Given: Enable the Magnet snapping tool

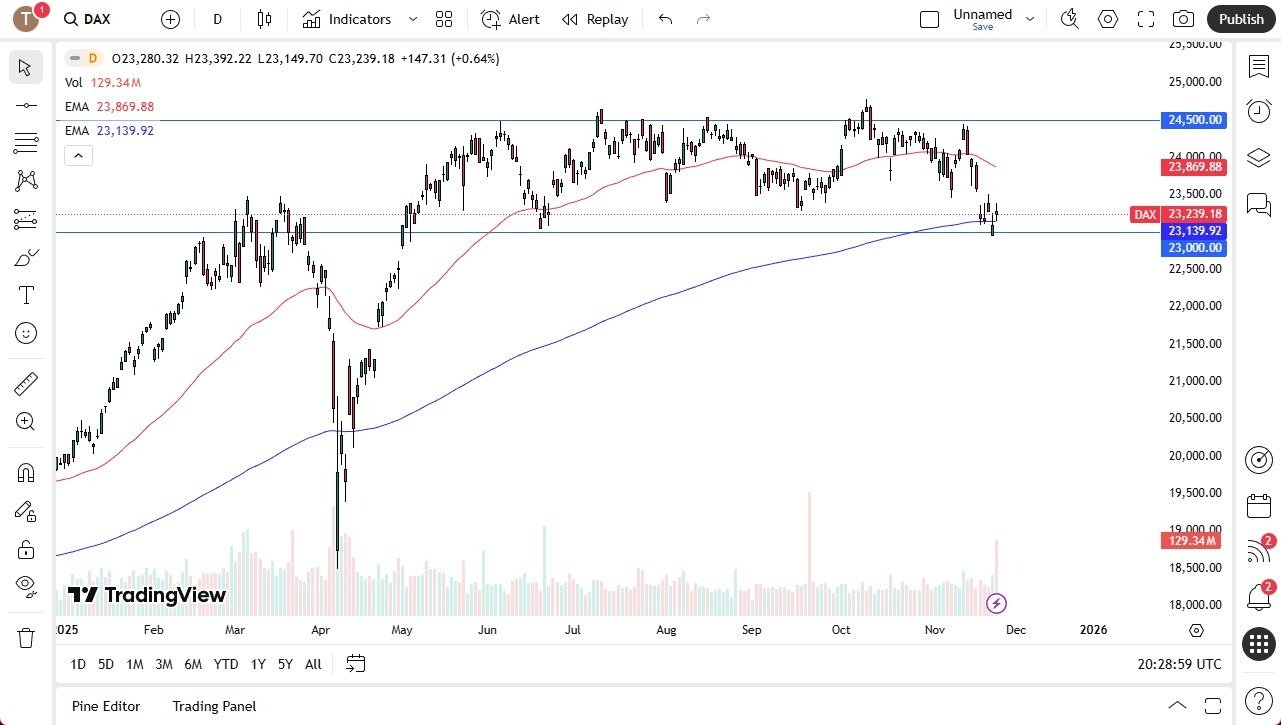Looking at the screenshot, I should tap(25, 472).
